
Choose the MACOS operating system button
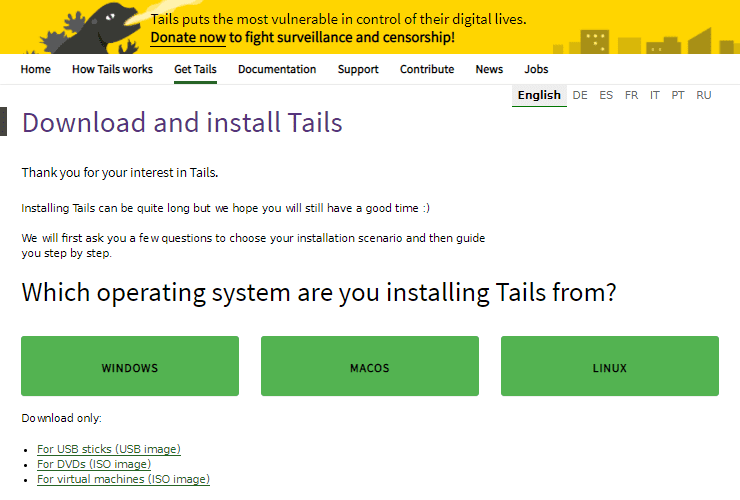point(370,366)
